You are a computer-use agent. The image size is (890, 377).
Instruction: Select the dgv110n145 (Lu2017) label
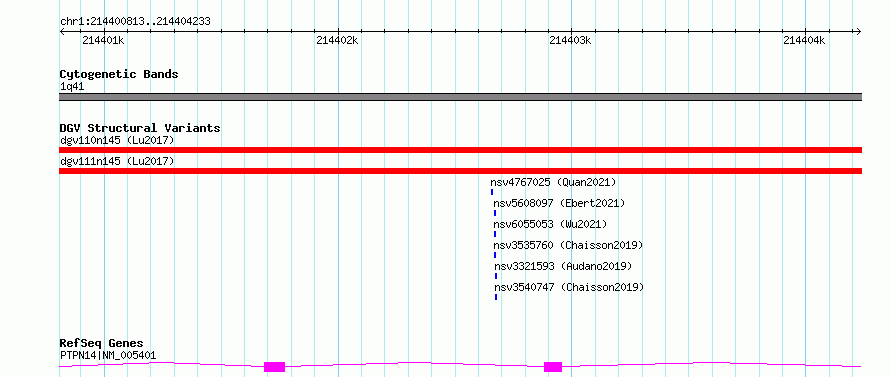click(x=117, y=140)
